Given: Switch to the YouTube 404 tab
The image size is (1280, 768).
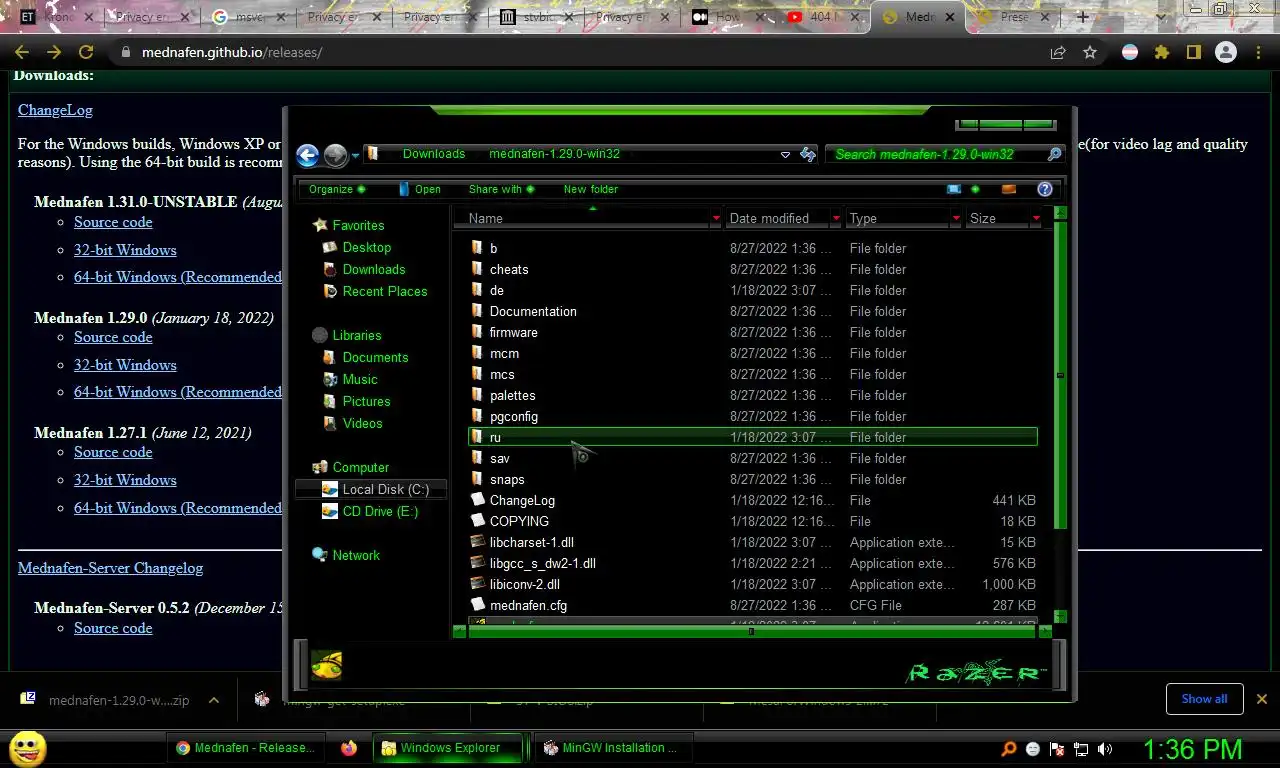Looking at the screenshot, I should [x=822, y=17].
